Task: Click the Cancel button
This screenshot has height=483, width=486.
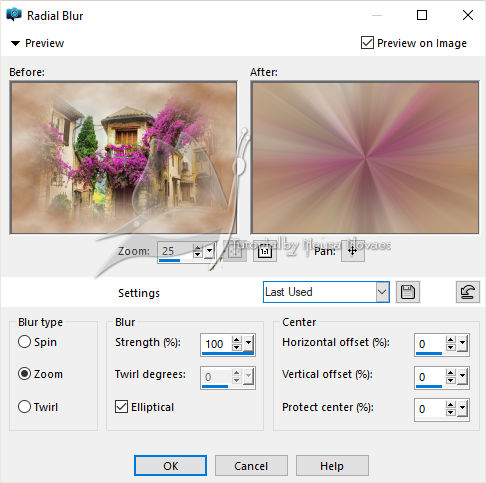Action: pos(251,466)
